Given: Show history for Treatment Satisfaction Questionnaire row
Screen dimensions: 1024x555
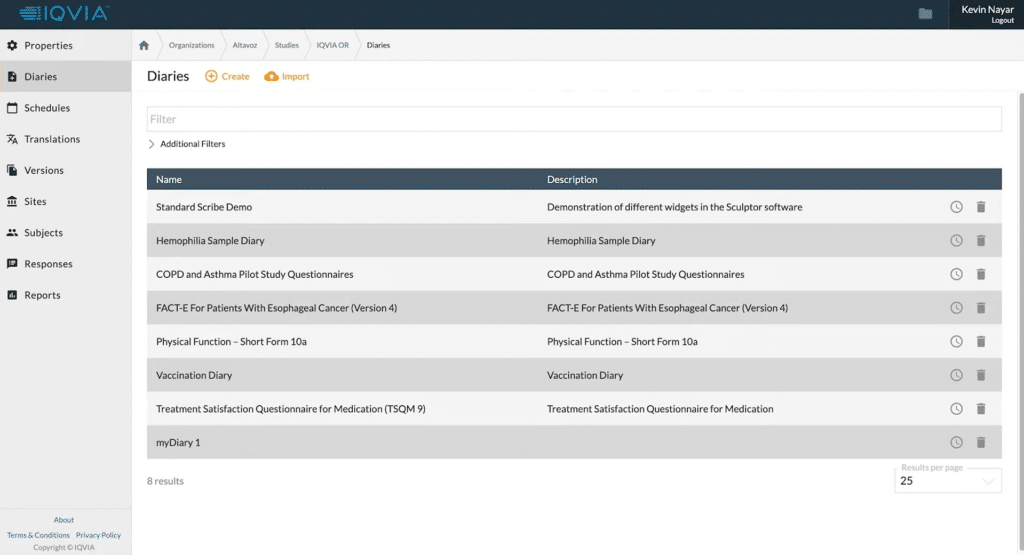Looking at the screenshot, I should coord(956,409).
